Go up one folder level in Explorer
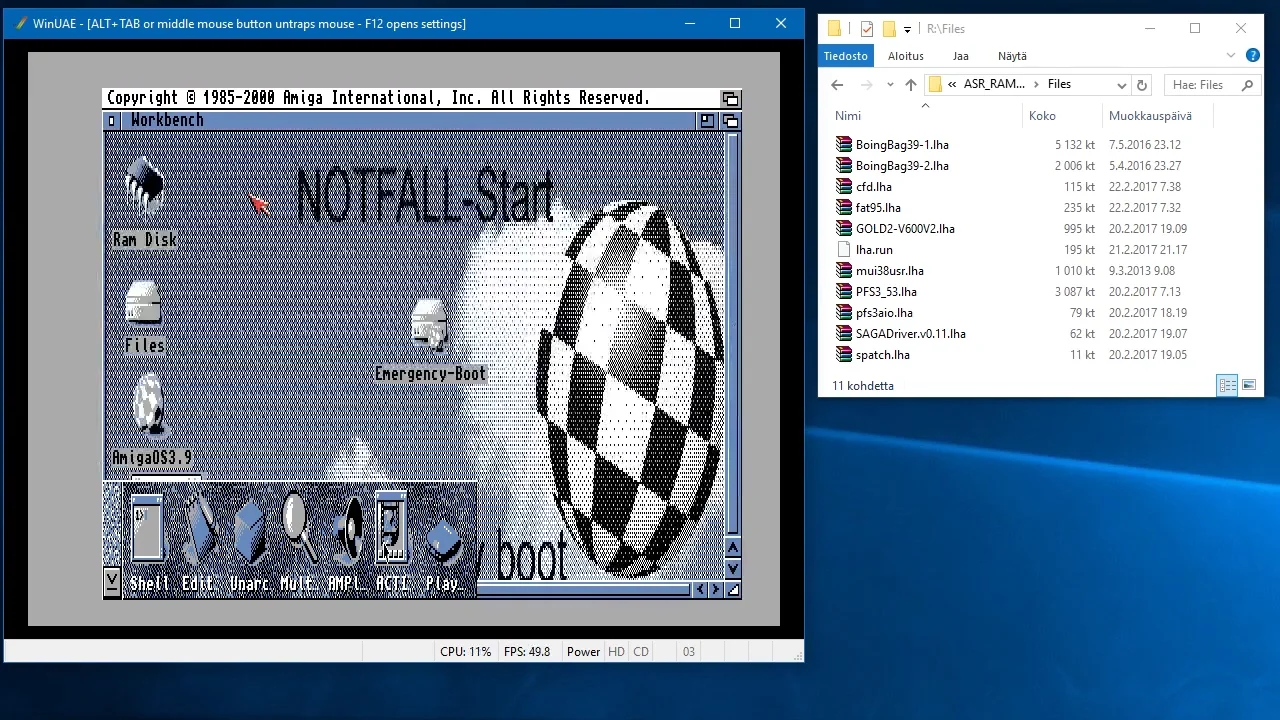Viewport: 1280px width, 720px height. click(910, 85)
